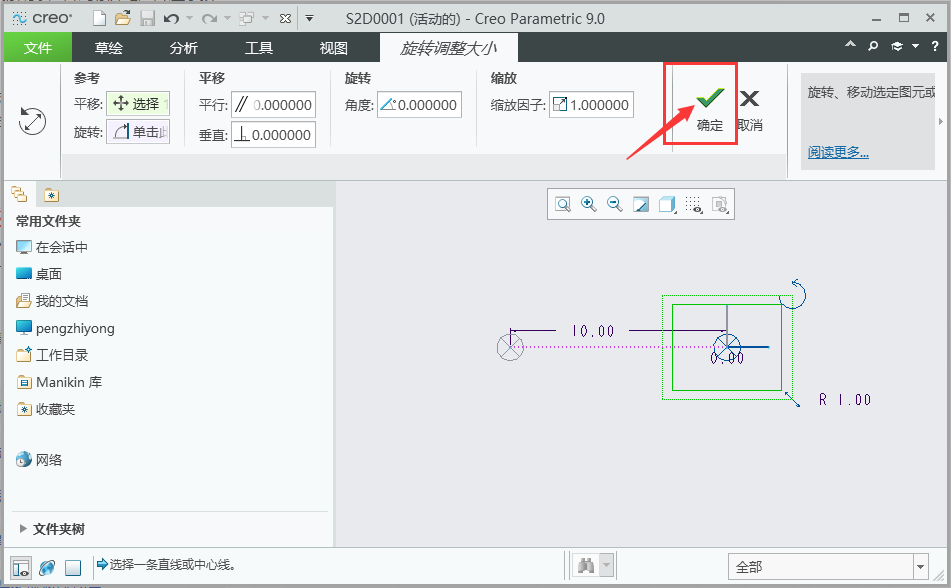Image resolution: width=951 pixels, height=588 pixels.
Task: Close the window via quick access icon
Action: click(x=285, y=19)
